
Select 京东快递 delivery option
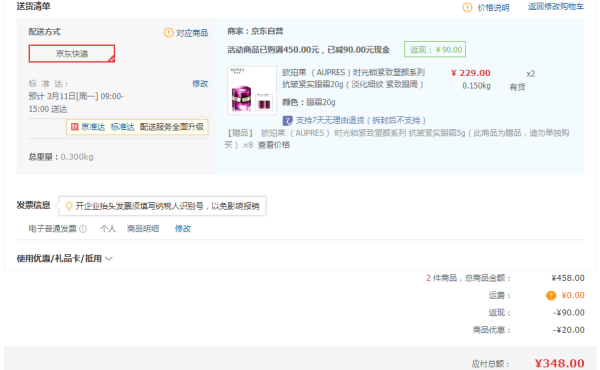[72, 54]
